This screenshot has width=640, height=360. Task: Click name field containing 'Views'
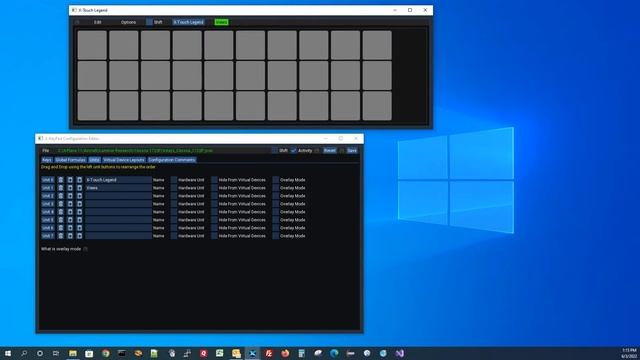[118, 188]
